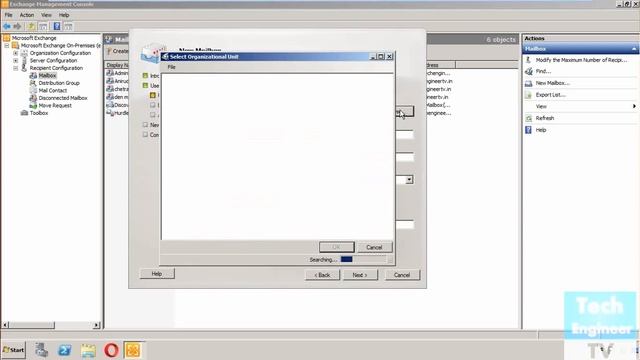Open the dropdown arrow in the New Mailbox wizard
Image resolution: width=640 pixels, height=360 pixels.
tap(409, 180)
